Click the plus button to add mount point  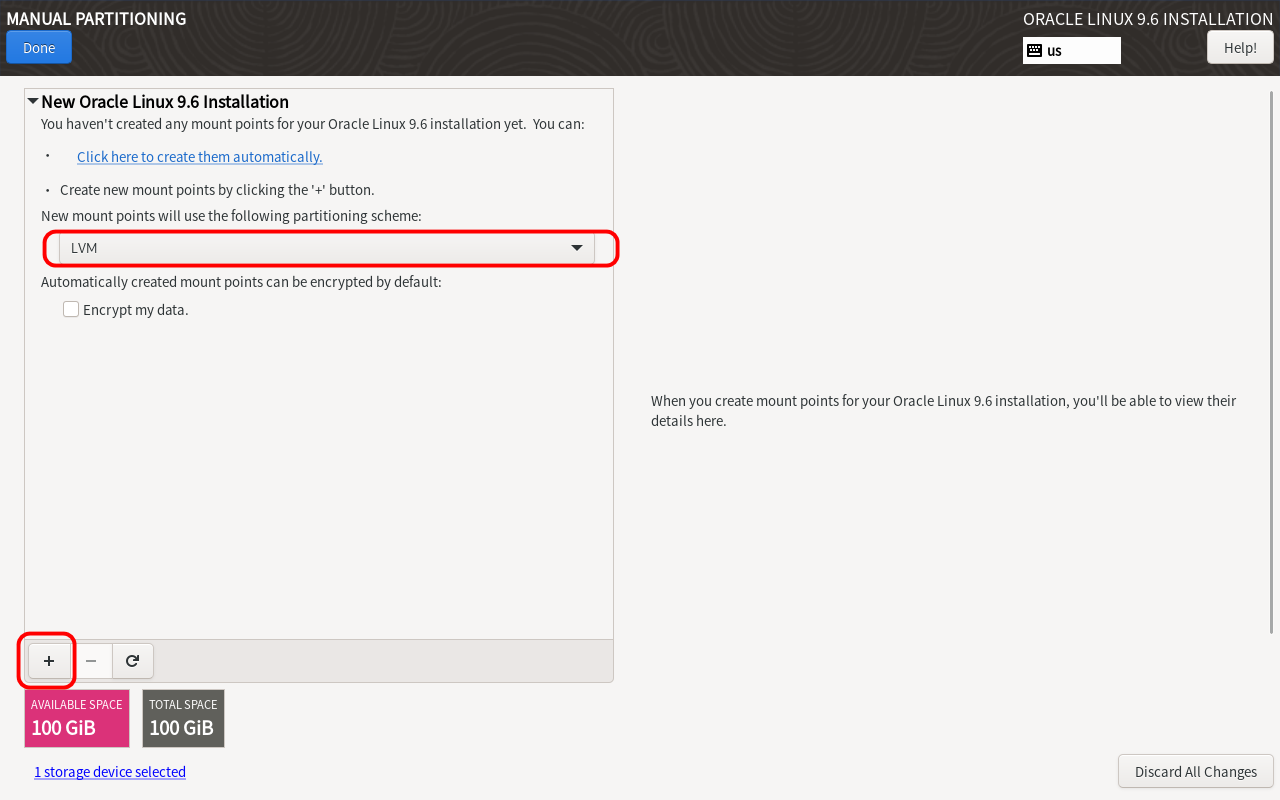coord(49,661)
